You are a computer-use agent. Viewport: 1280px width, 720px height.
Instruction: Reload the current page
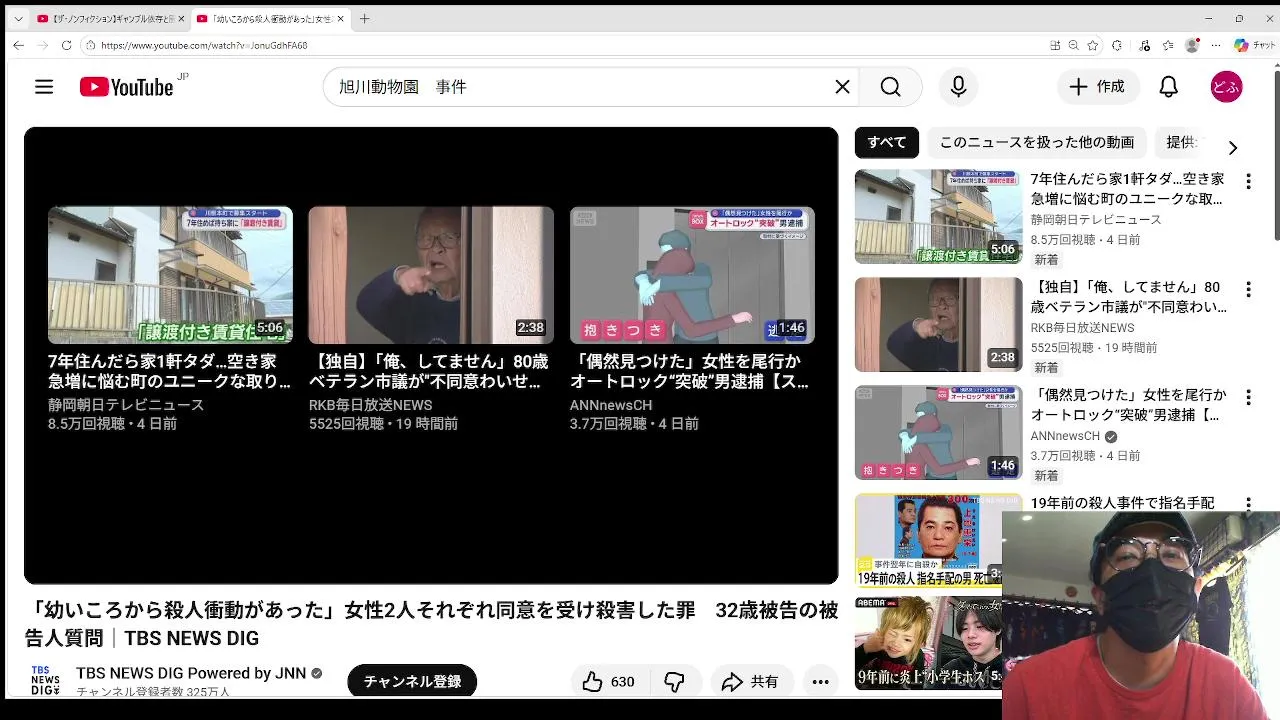coord(66,45)
